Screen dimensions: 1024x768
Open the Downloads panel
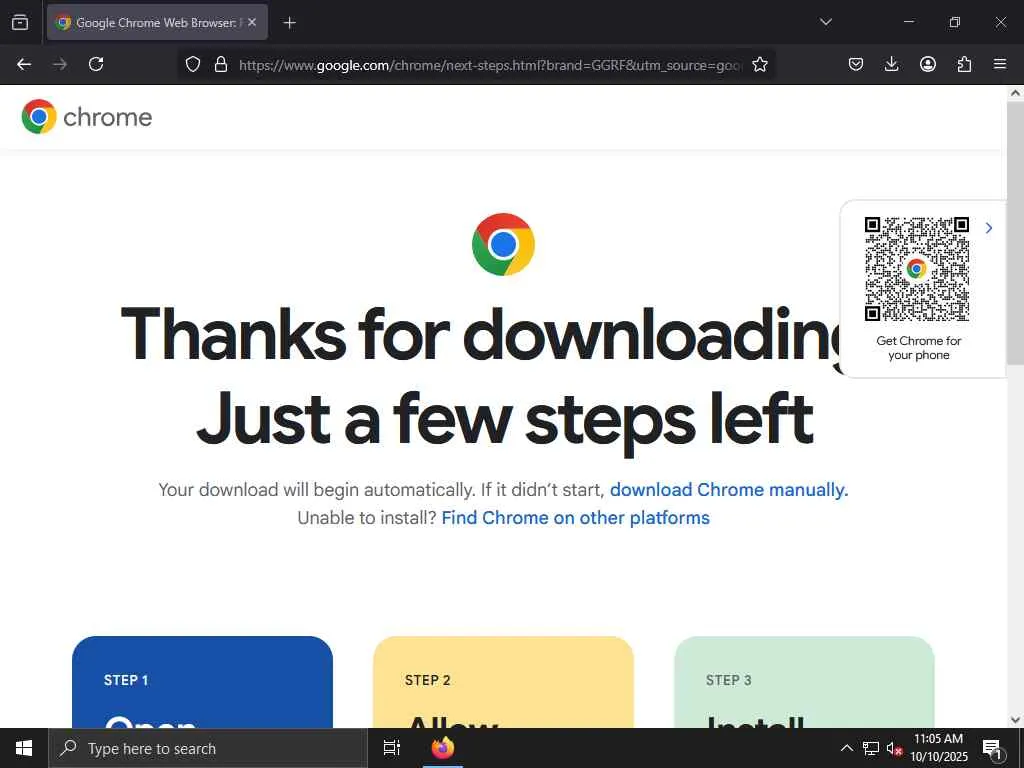coord(891,64)
